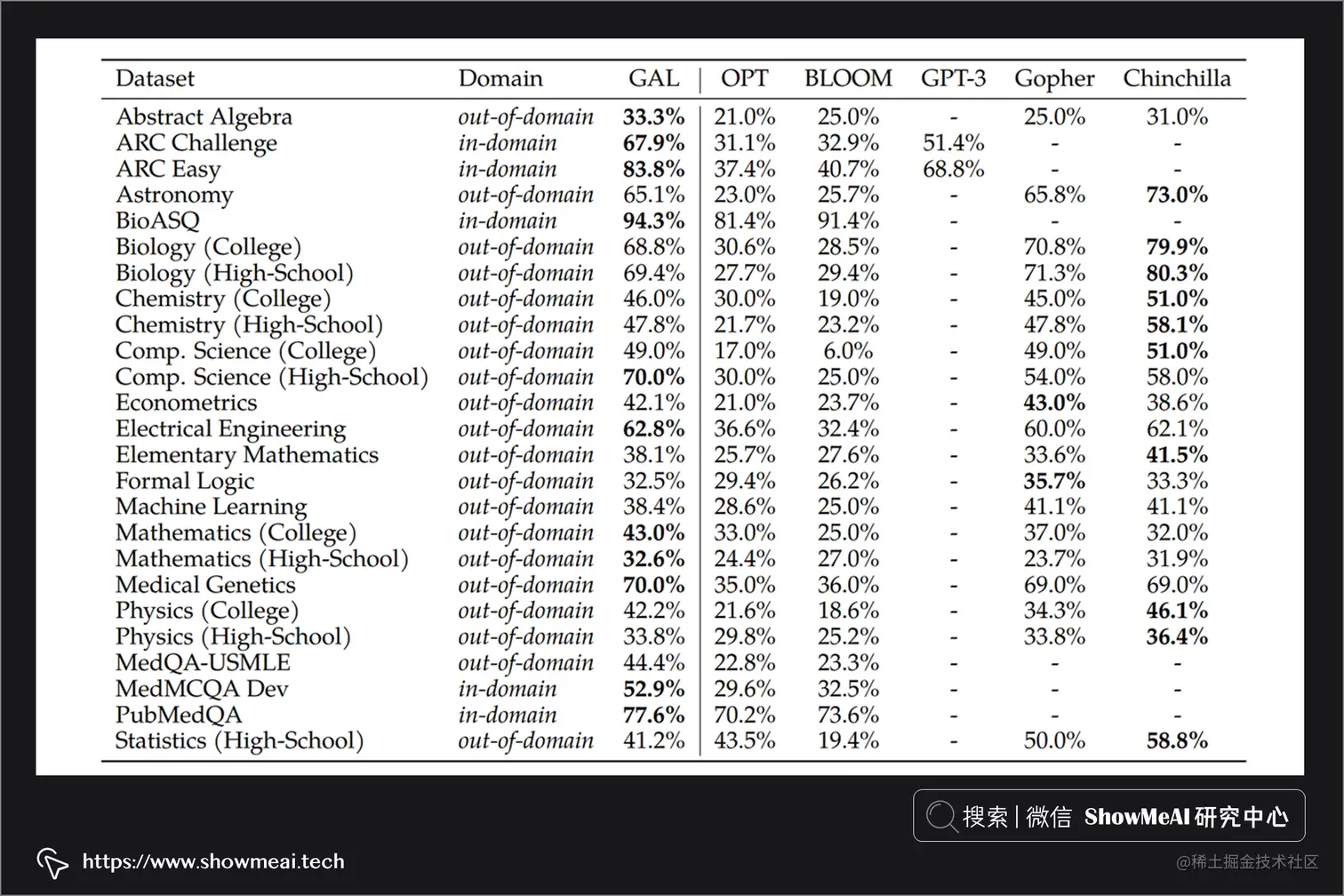
Task: Select the ARC Easy row label
Action: coord(168,169)
